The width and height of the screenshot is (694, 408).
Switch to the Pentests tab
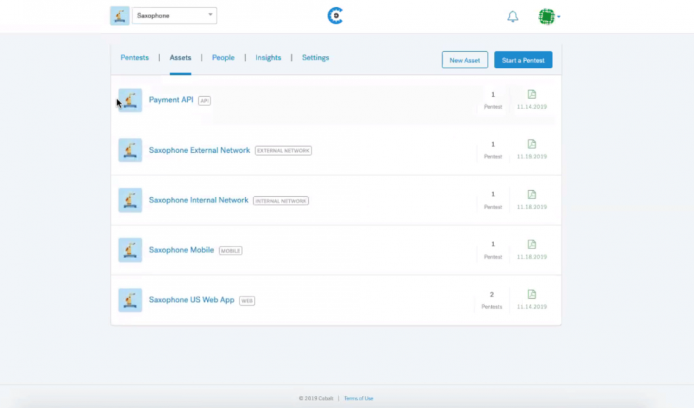pos(135,58)
